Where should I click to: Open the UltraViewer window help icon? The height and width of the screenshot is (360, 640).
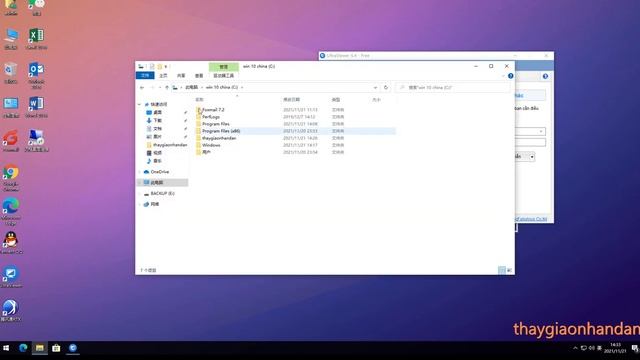click(545, 76)
